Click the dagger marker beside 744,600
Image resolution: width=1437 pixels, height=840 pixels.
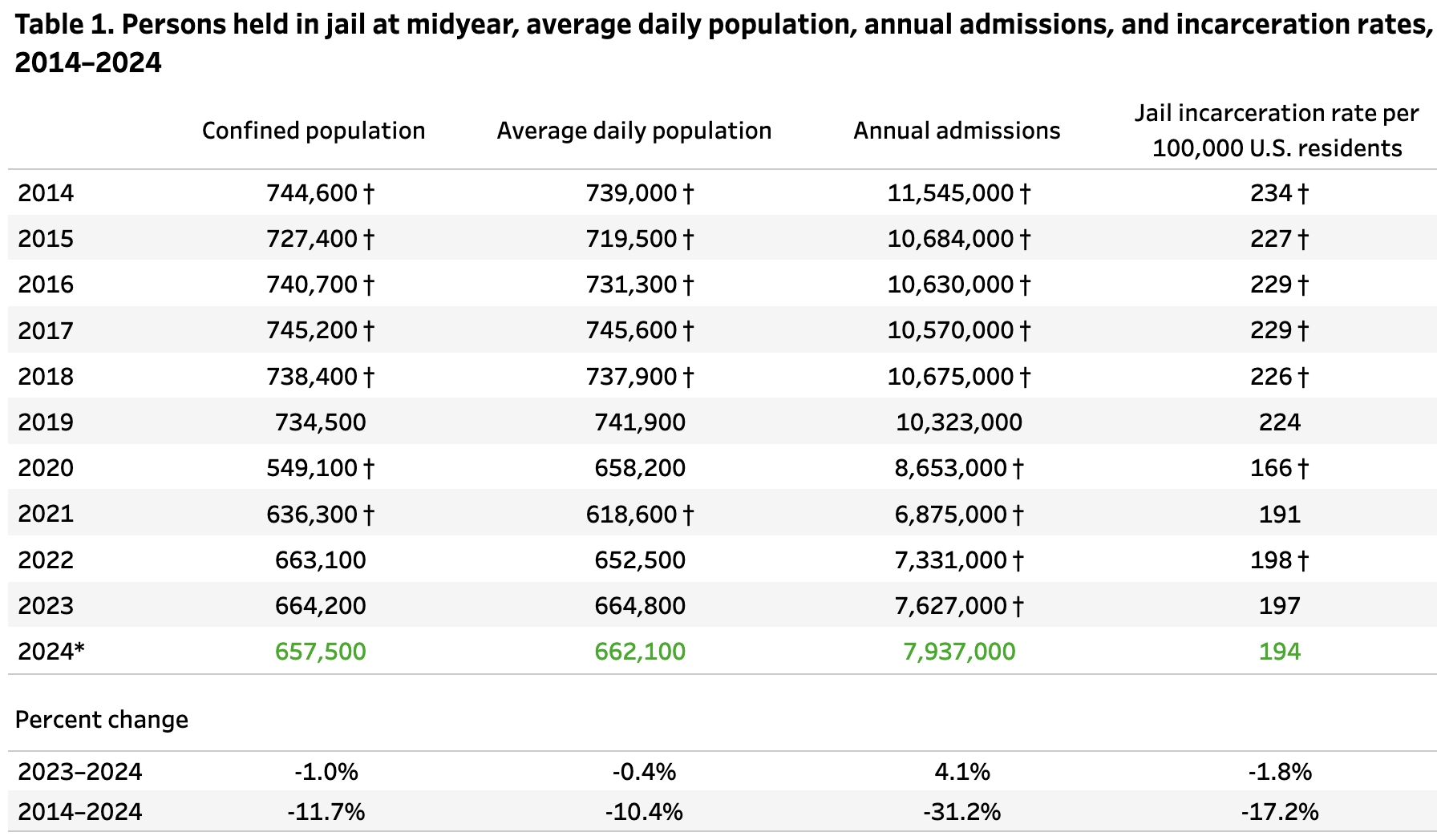[x=369, y=193]
